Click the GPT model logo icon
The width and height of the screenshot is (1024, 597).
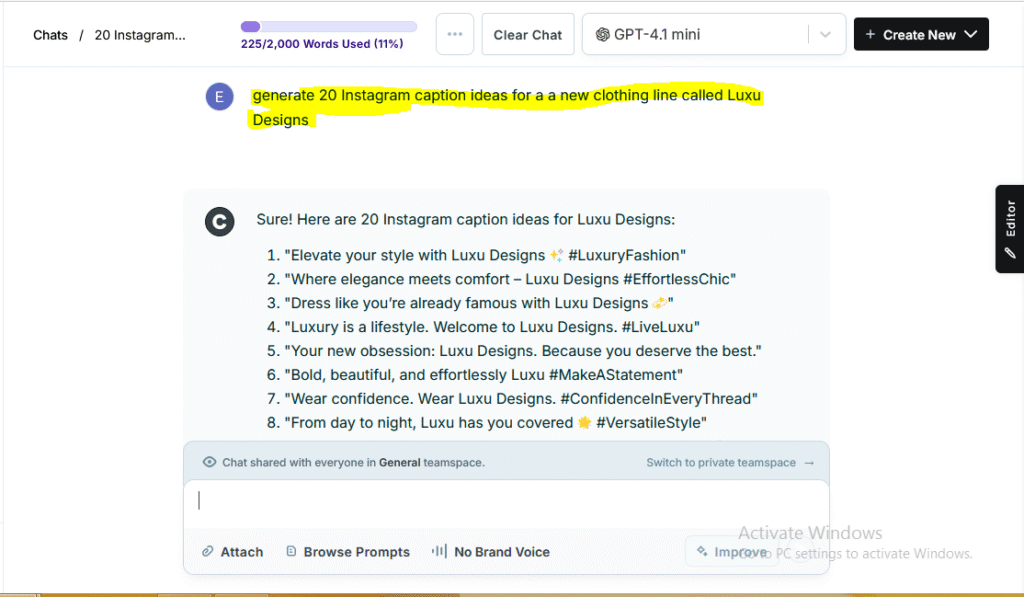point(602,34)
